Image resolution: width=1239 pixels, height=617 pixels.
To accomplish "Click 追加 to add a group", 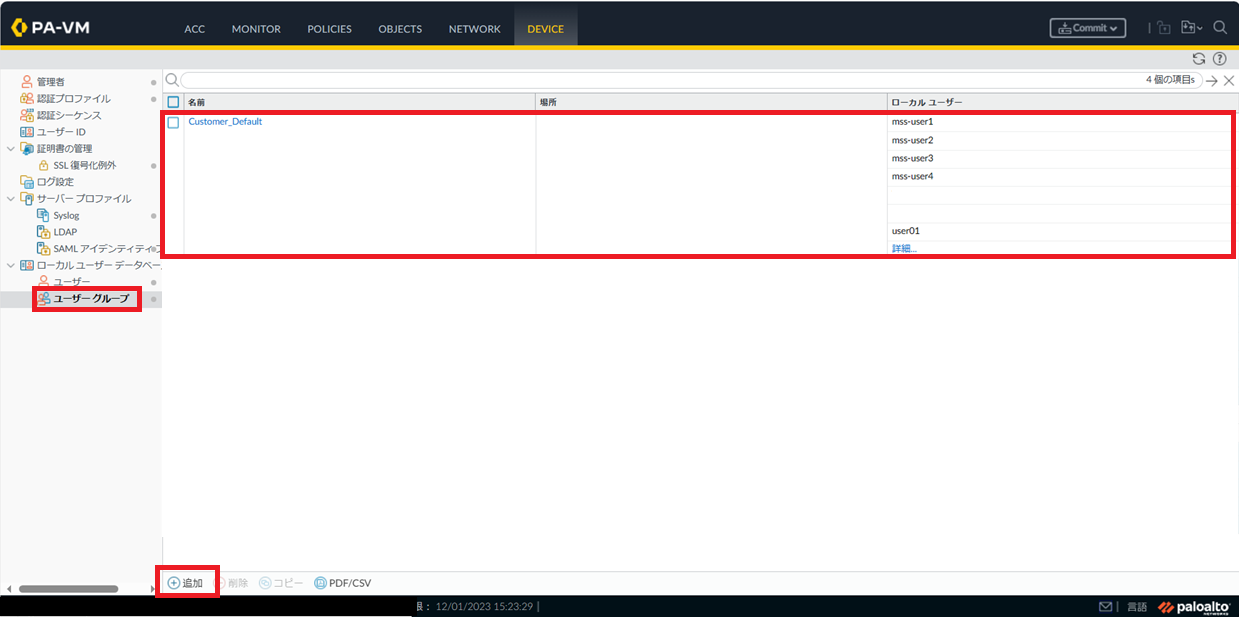I will 185,583.
